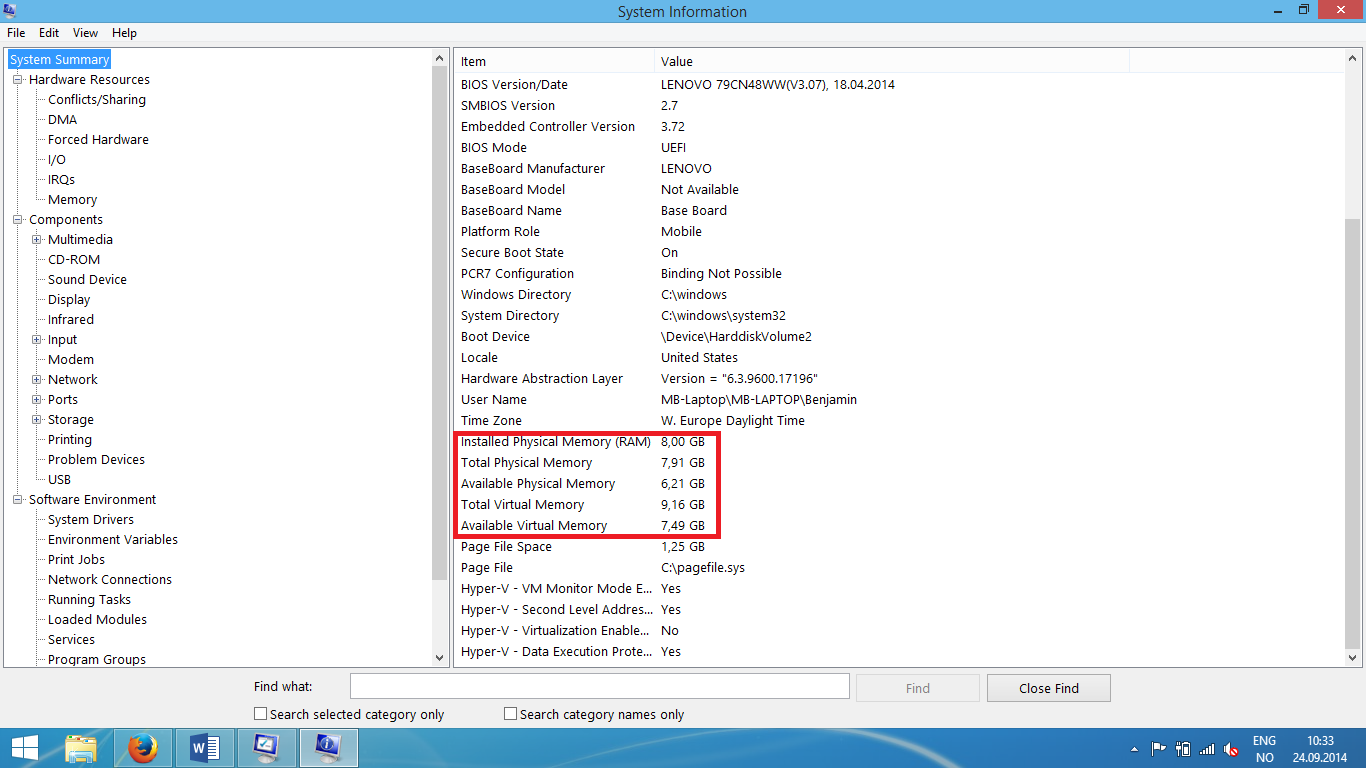Select the BIOS Version/Date row

899,85
